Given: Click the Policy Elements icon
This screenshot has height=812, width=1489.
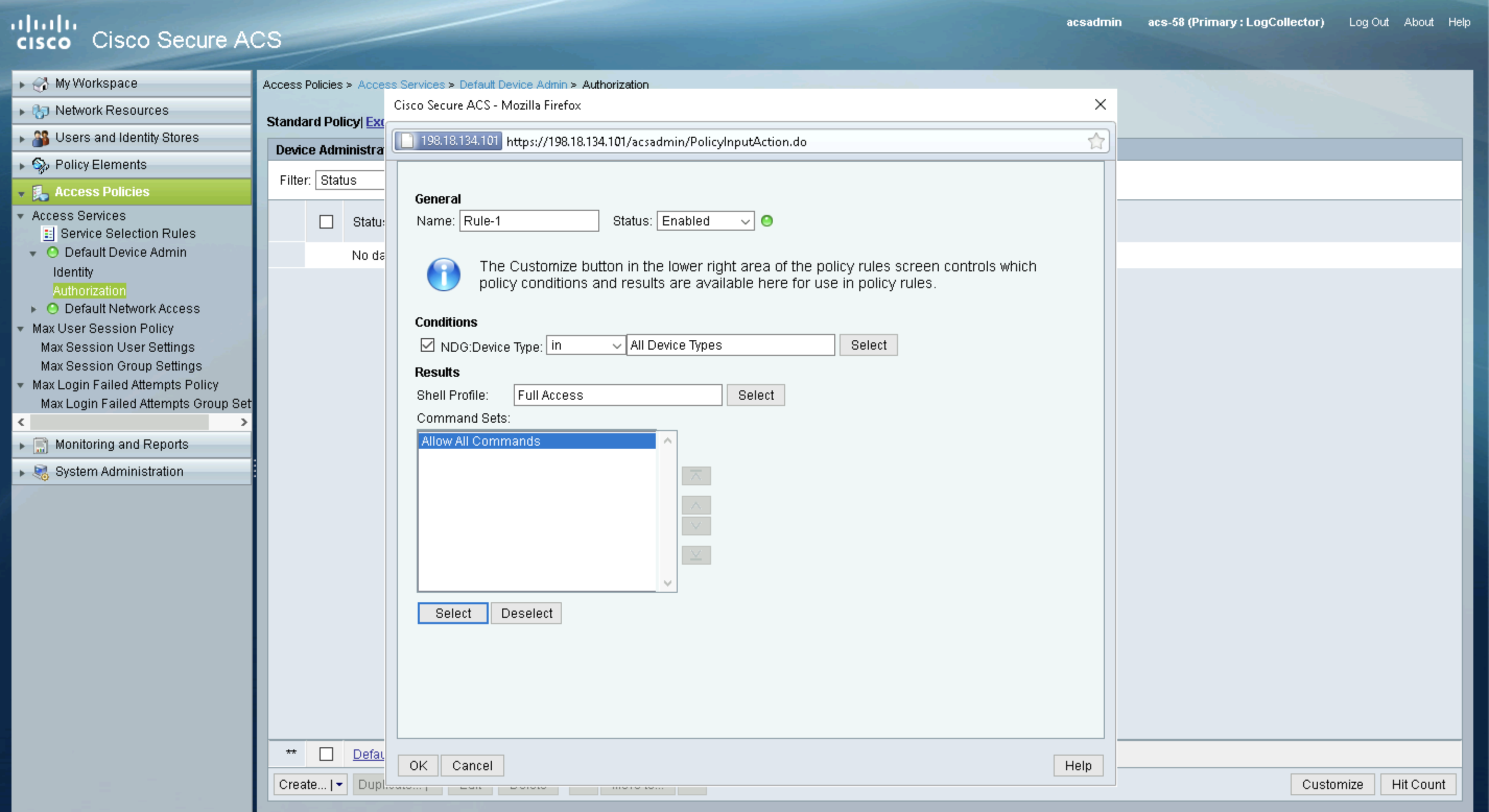Looking at the screenshot, I should click(41, 165).
